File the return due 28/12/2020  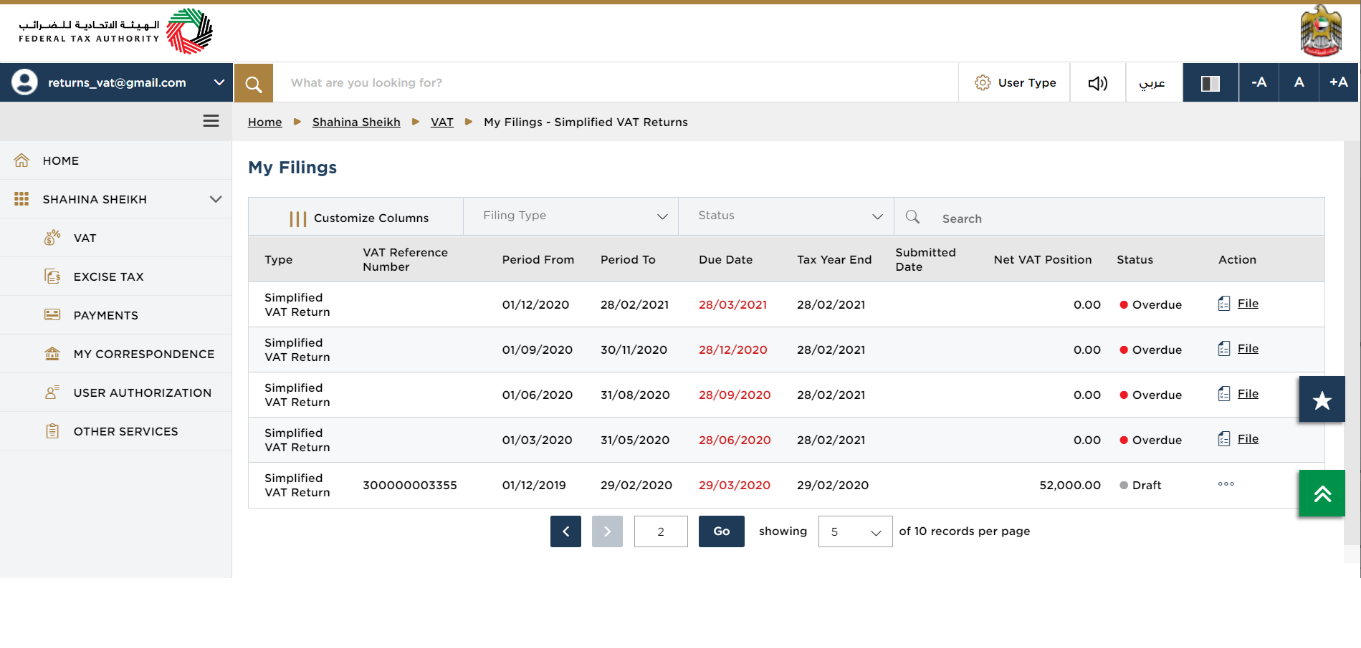[x=1248, y=348]
